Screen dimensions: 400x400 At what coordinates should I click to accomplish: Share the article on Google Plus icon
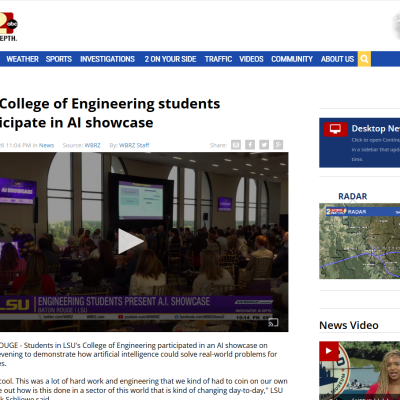(x=278, y=145)
